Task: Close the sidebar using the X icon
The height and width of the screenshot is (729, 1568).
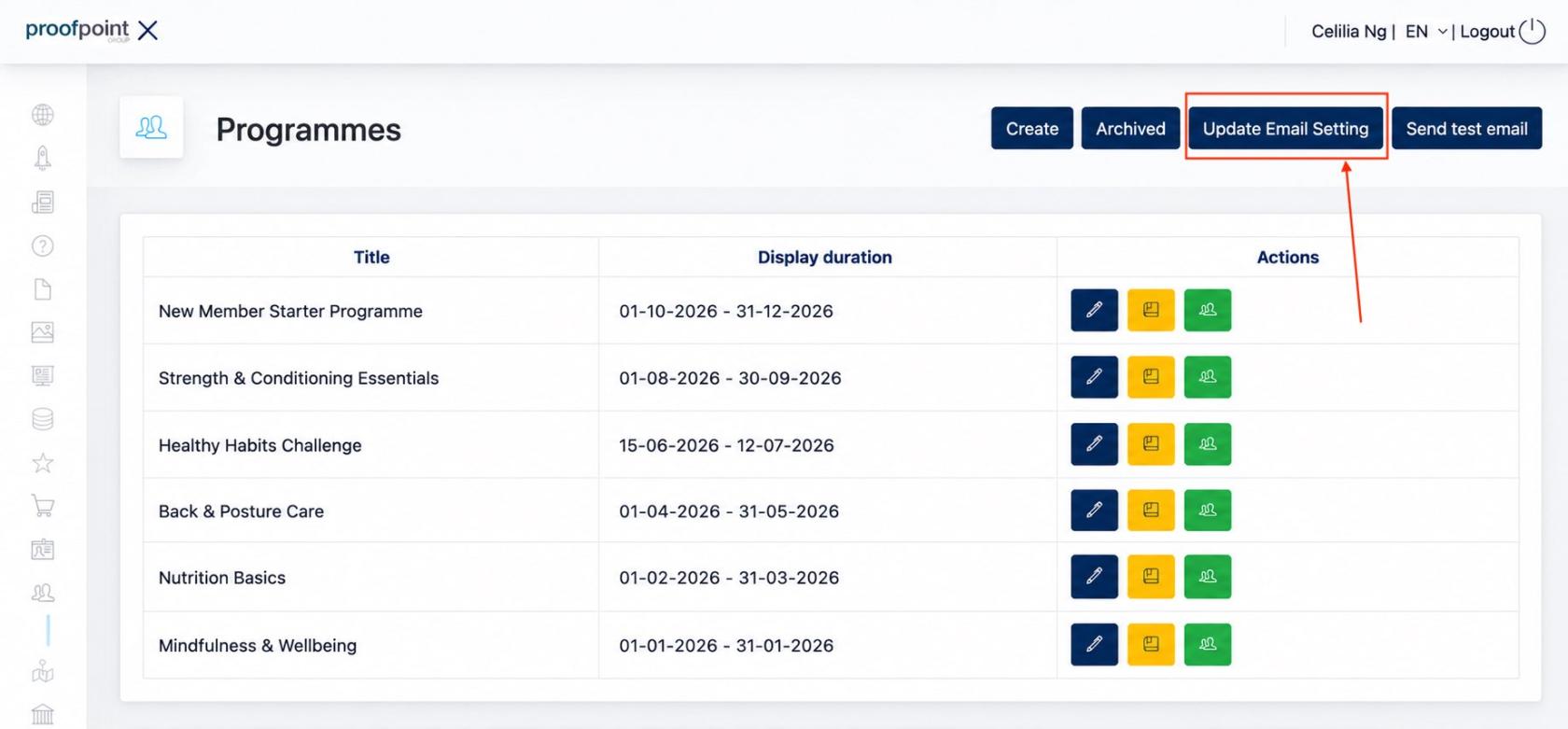Action: tap(147, 31)
